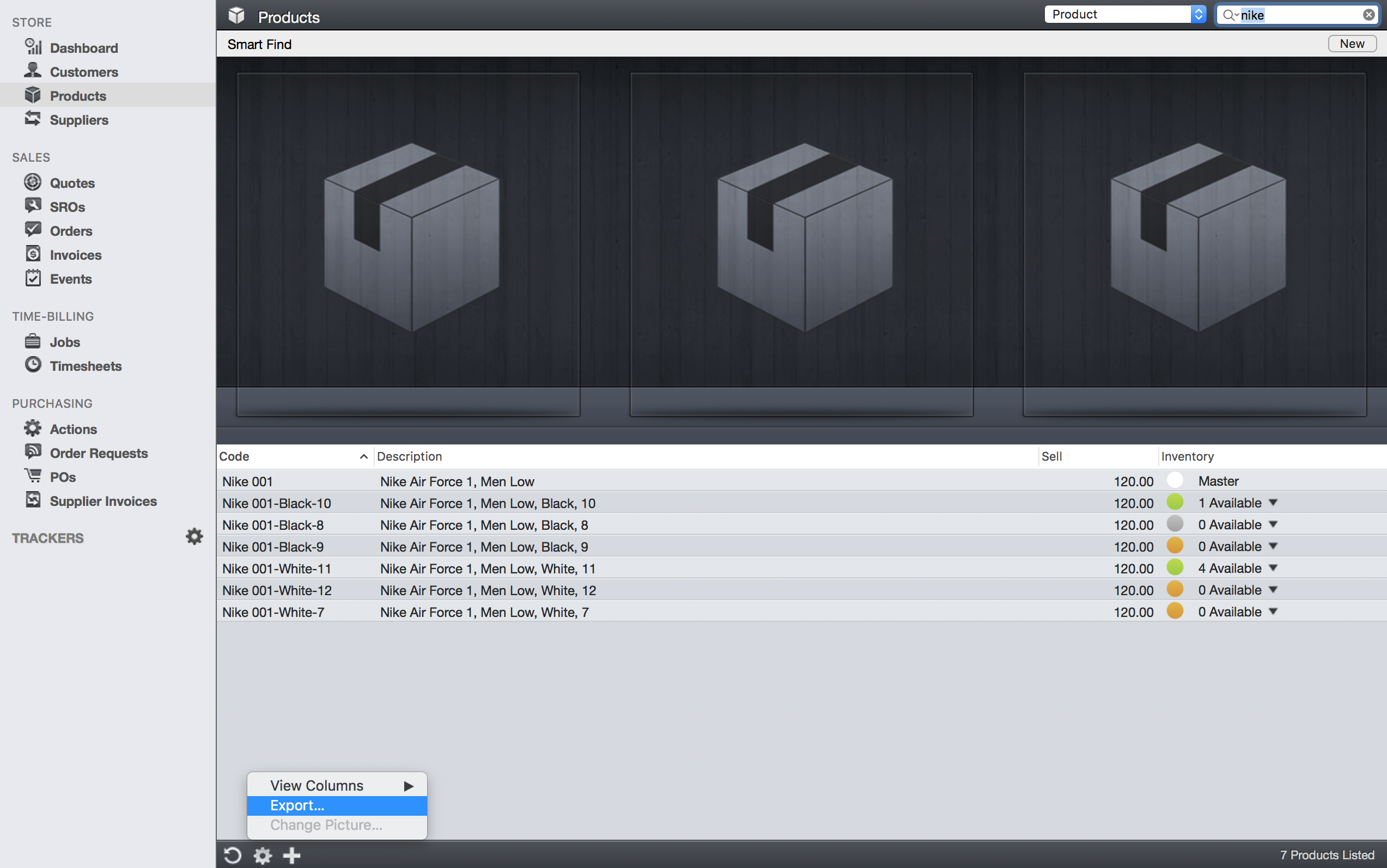Click the Orders checkmark icon
This screenshot has height=868, width=1387.
(x=33, y=230)
